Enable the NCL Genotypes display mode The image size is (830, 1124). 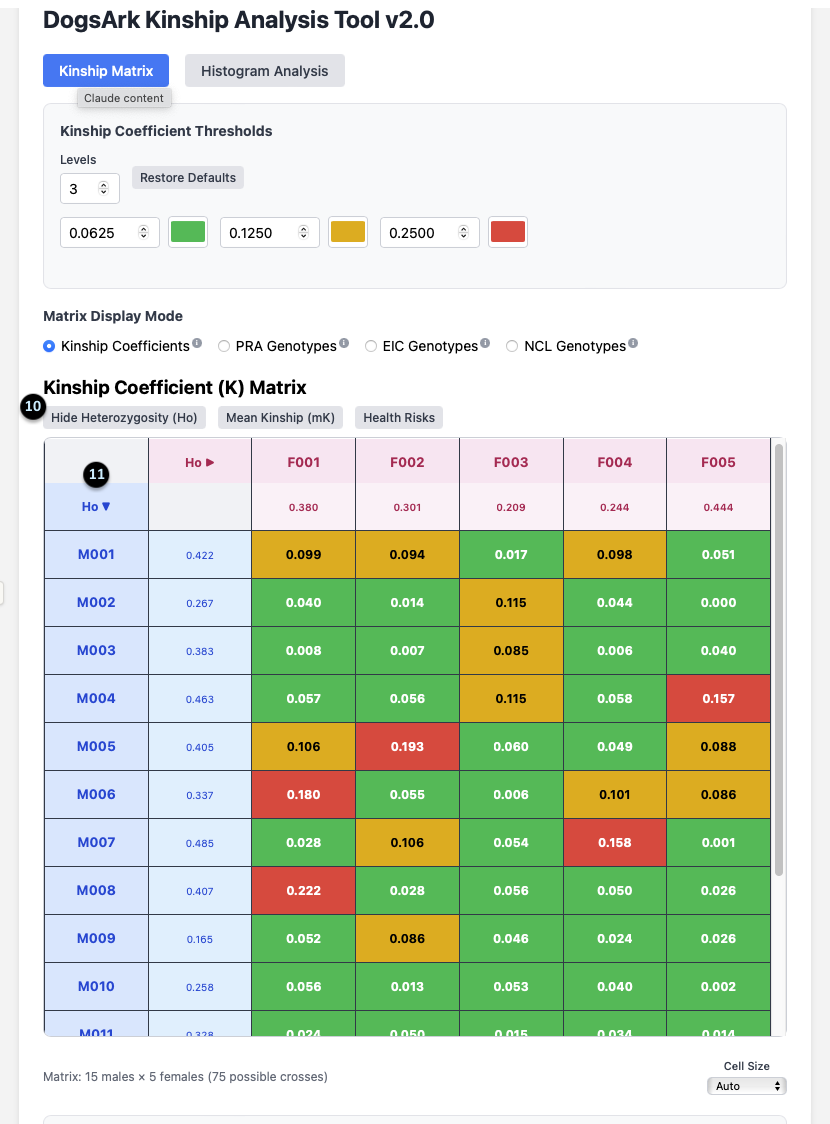511,346
